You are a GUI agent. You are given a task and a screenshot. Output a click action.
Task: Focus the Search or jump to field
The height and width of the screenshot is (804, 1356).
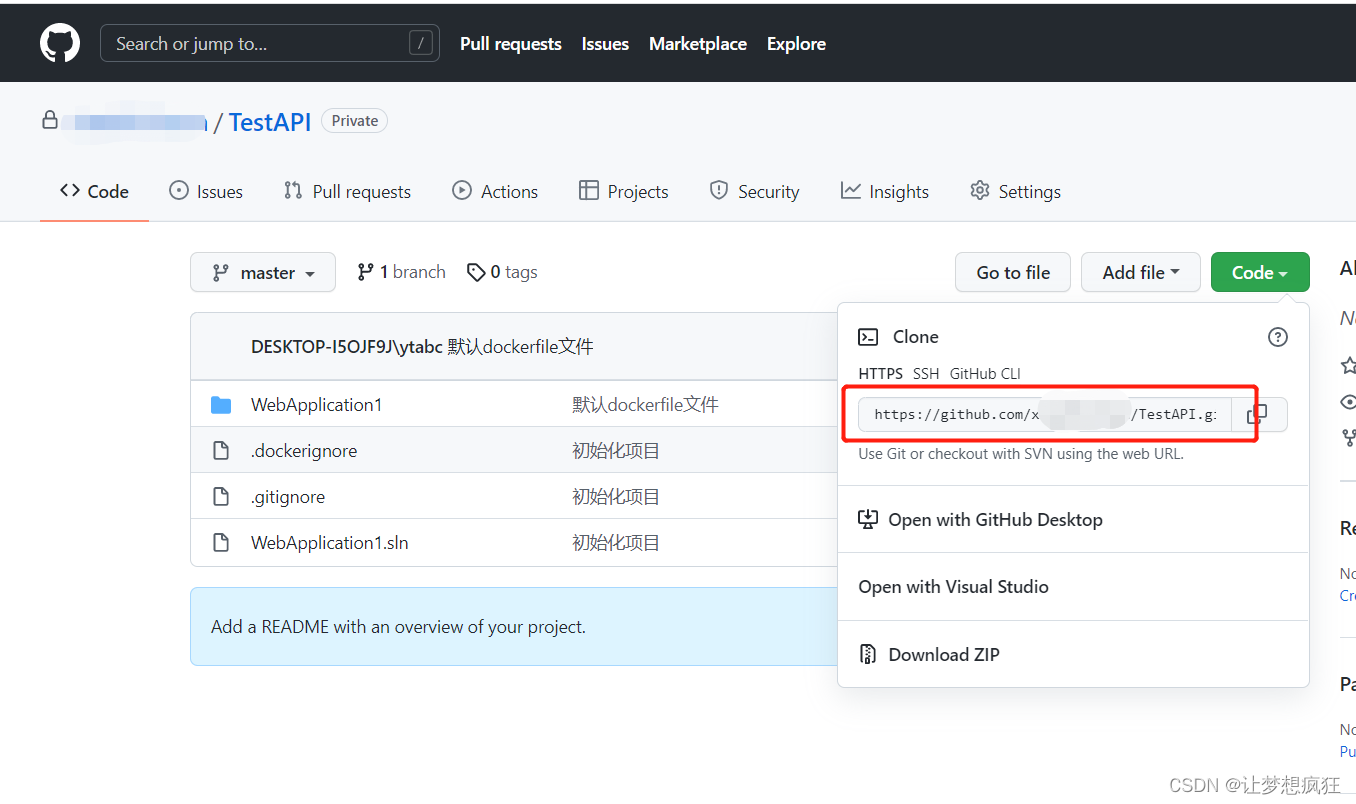[270, 43]
